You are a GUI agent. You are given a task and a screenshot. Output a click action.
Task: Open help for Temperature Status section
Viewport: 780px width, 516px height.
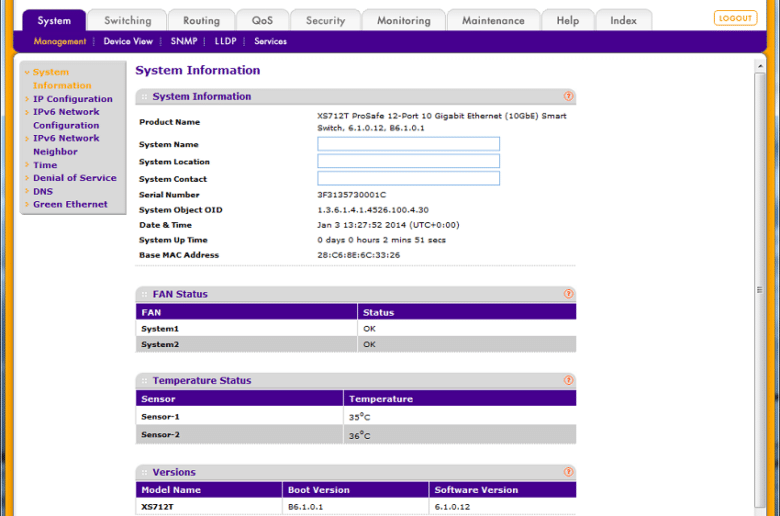568,380
